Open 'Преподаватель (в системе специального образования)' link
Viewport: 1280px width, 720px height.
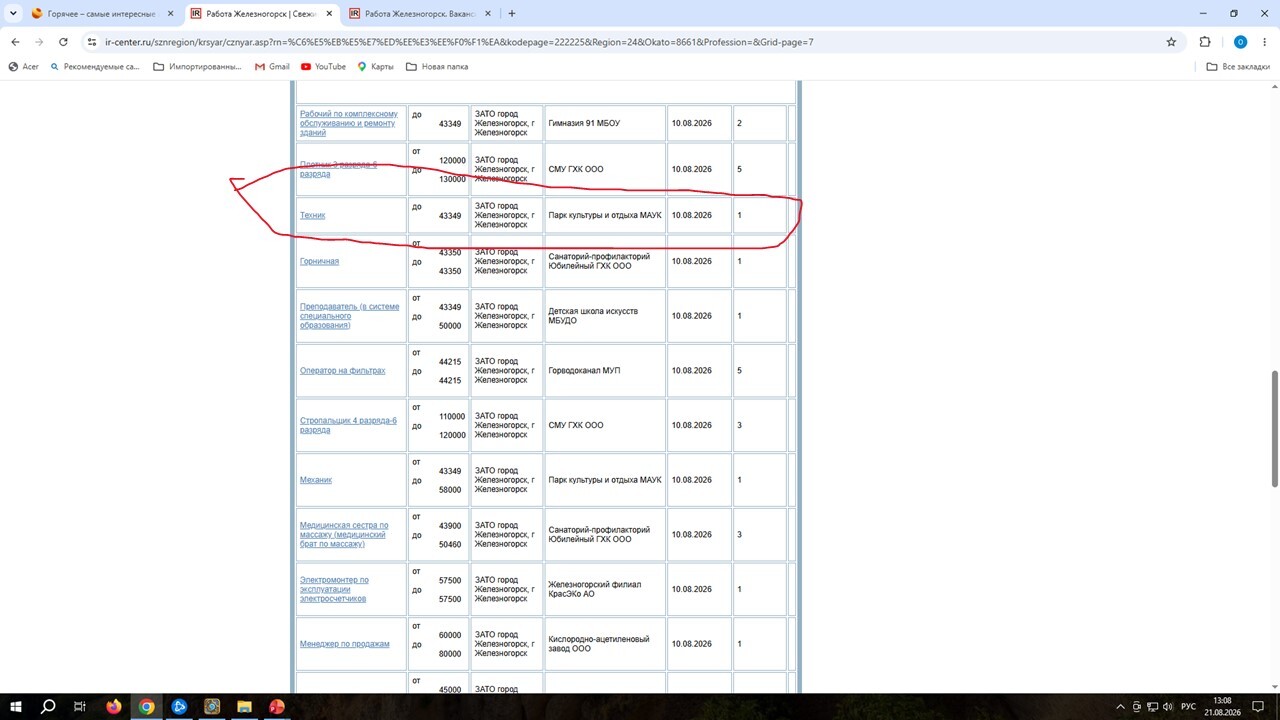pyautogui.click(x=349, y=316)
